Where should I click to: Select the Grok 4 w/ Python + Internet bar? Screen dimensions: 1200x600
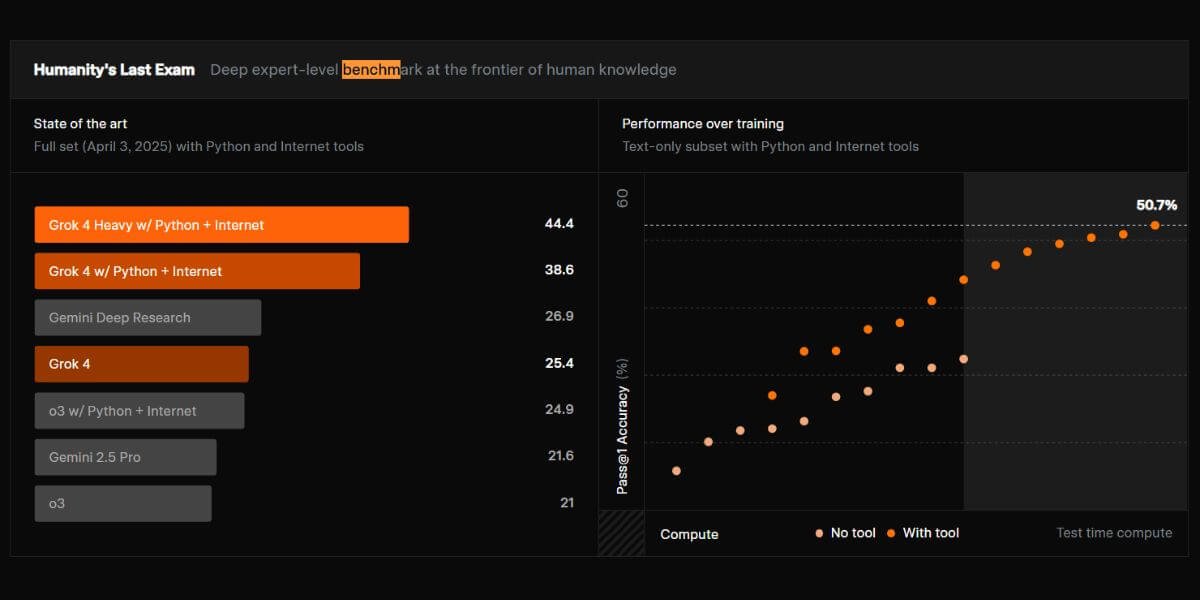[x=197, y=271]
